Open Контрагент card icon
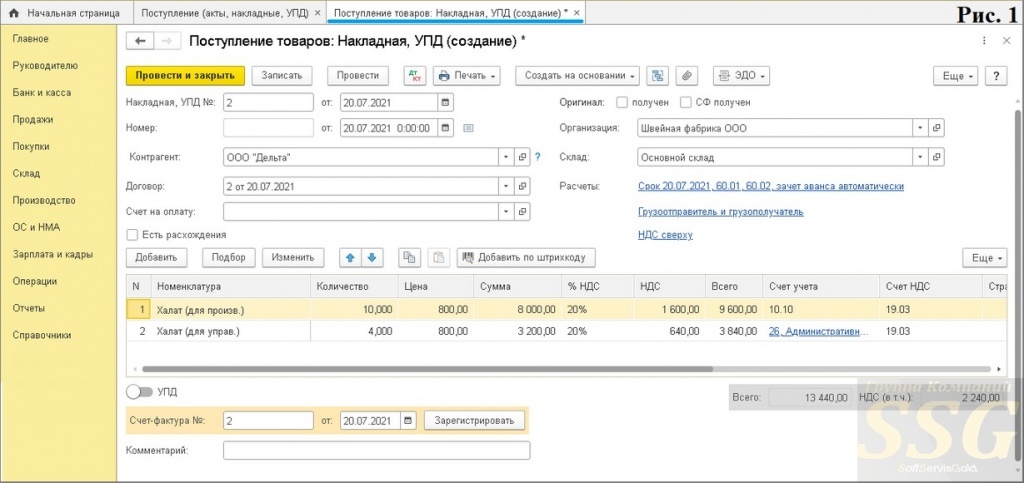The width and height of the screenshot is (1024, 483). click(522, 157)
